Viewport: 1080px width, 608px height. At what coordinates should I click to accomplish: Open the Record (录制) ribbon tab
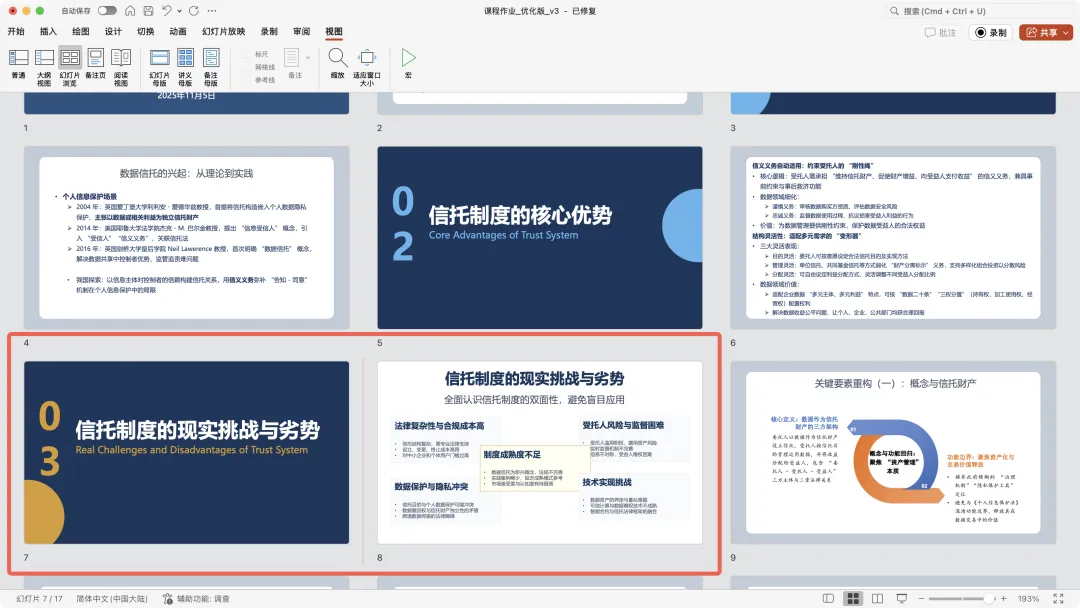(269, 32)
